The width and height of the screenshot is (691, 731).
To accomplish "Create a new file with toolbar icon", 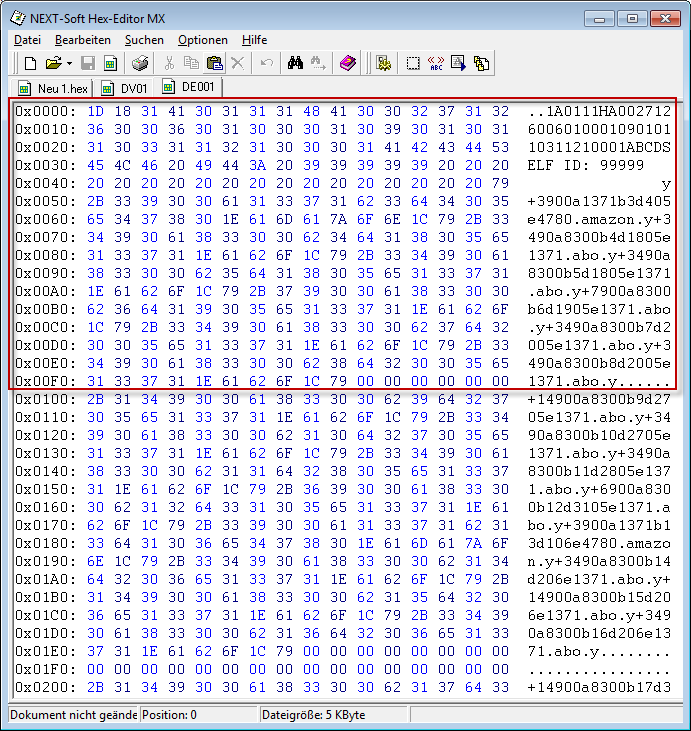I will click(x=30, y=63).
